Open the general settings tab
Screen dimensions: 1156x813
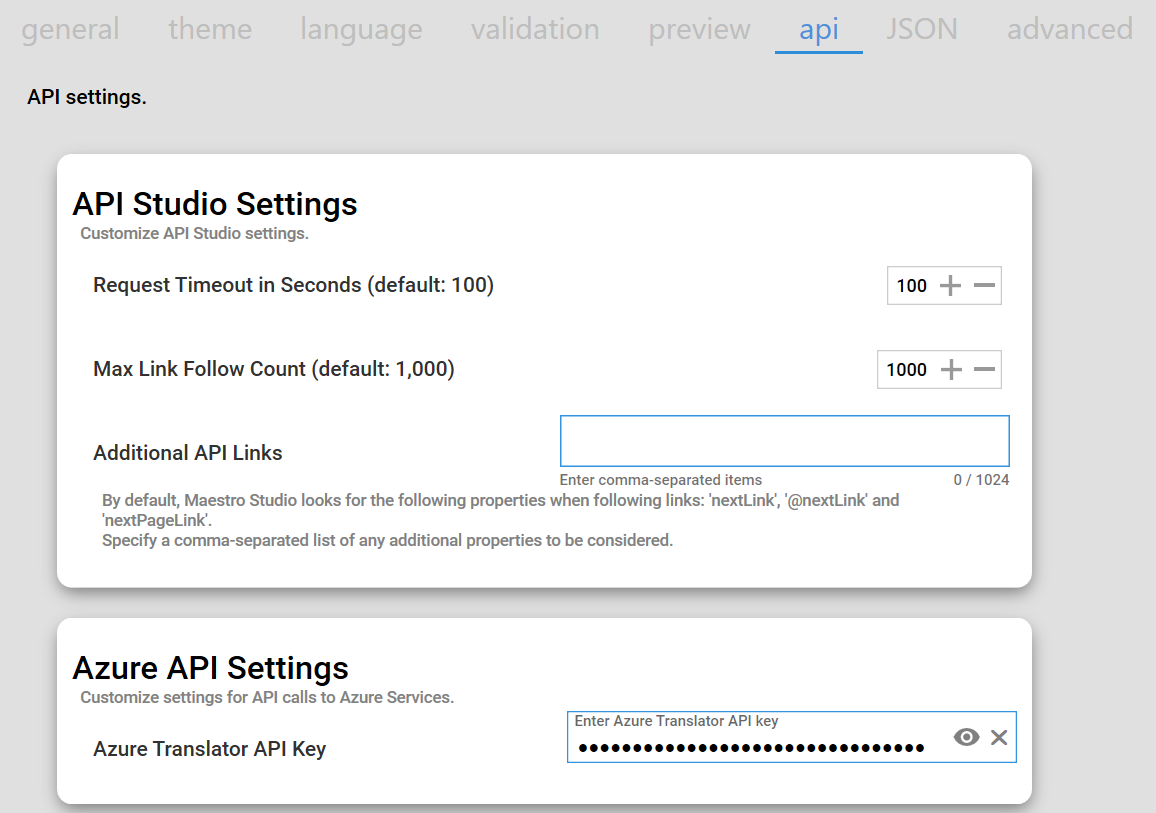tap(70, 30)
